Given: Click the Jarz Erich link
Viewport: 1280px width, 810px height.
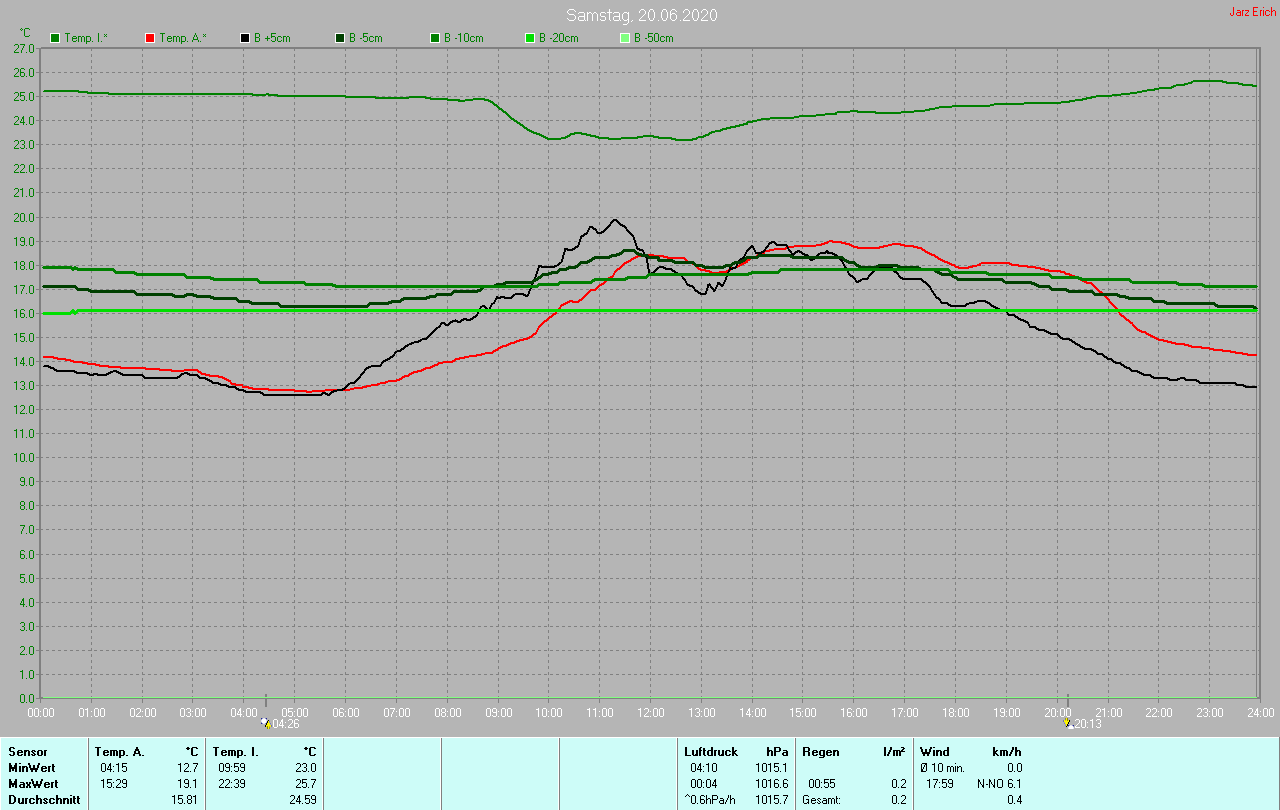Looking at the screenshot, I should point(1252,12).
